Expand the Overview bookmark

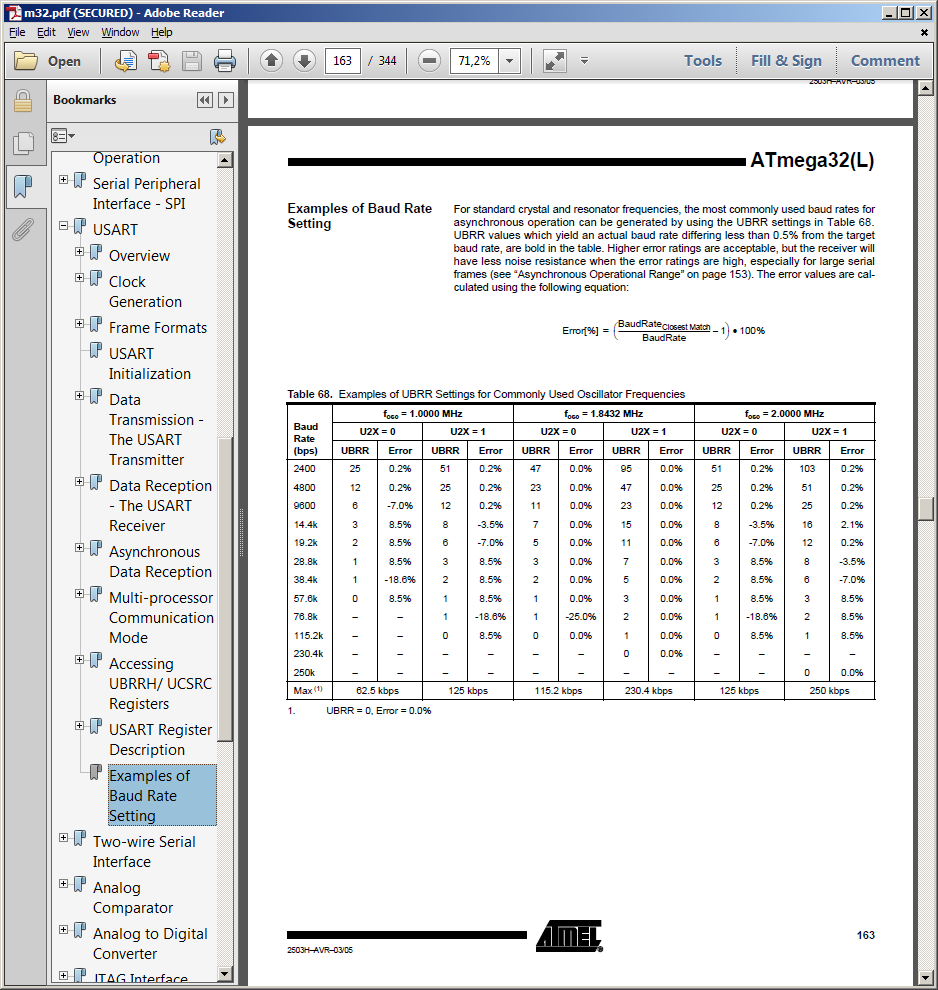click(80, 252)
